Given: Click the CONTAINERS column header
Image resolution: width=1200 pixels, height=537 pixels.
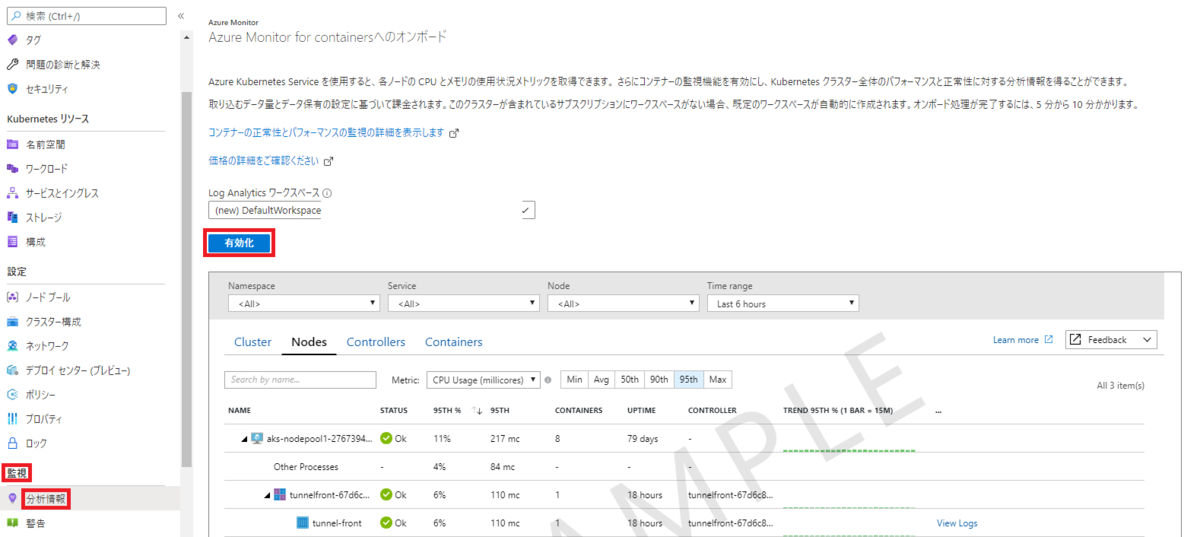Looking at the screenshot, I should tap(579, 411).
